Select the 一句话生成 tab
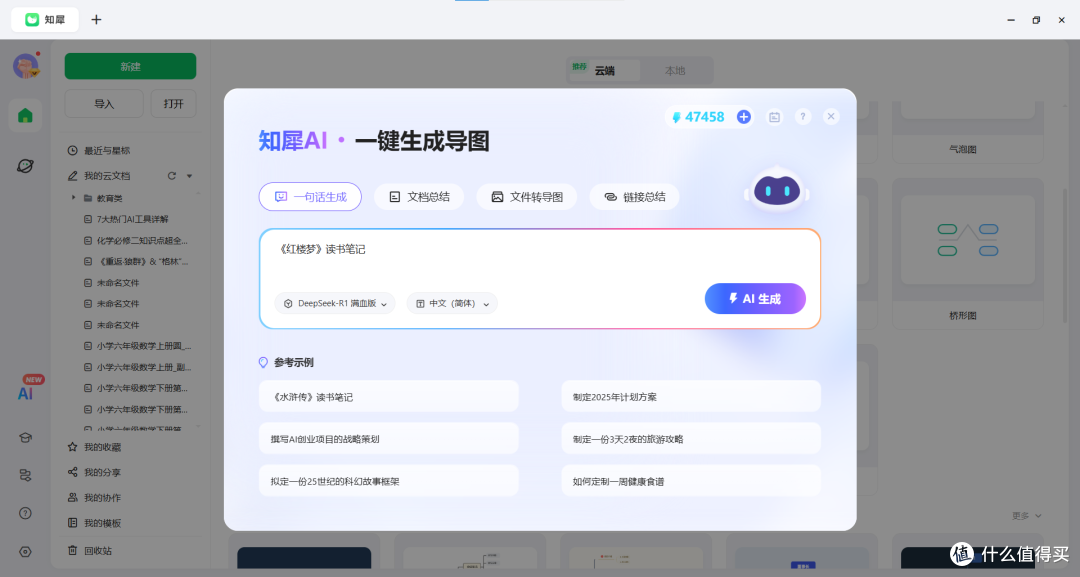Image resolution: width=1080 pixels, height=577 pixels. click(x=310, y=197)
